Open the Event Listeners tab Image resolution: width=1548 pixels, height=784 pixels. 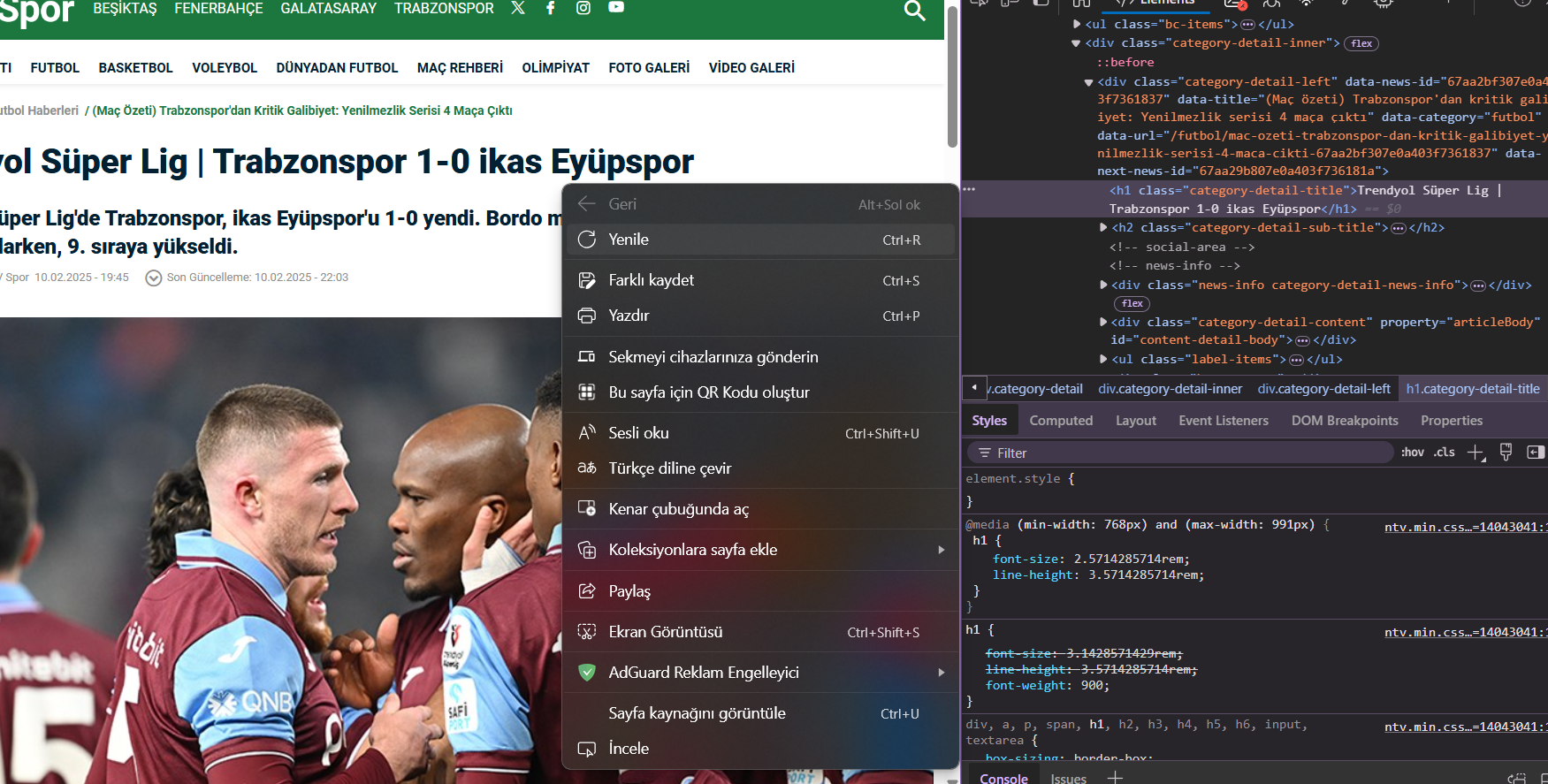[x=1224, y=421]
